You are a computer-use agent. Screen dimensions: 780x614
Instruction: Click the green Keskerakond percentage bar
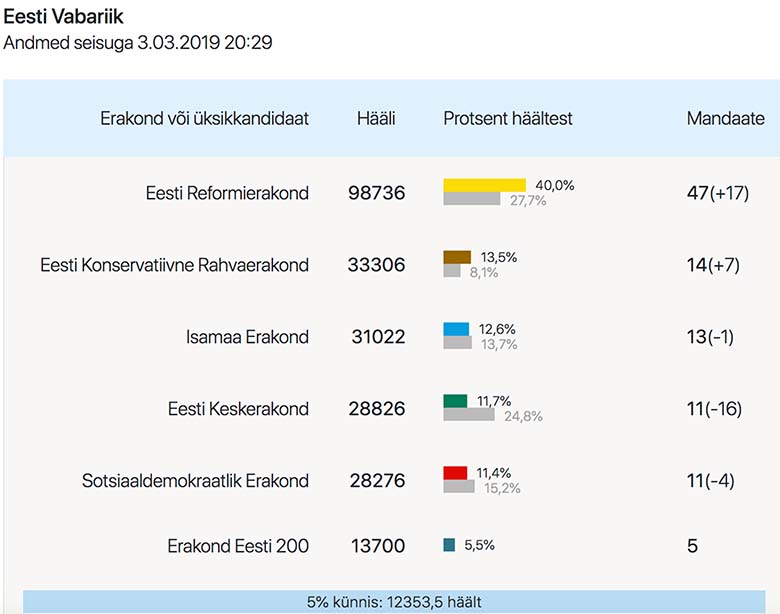pyautogui.click(x=455, y=401)
